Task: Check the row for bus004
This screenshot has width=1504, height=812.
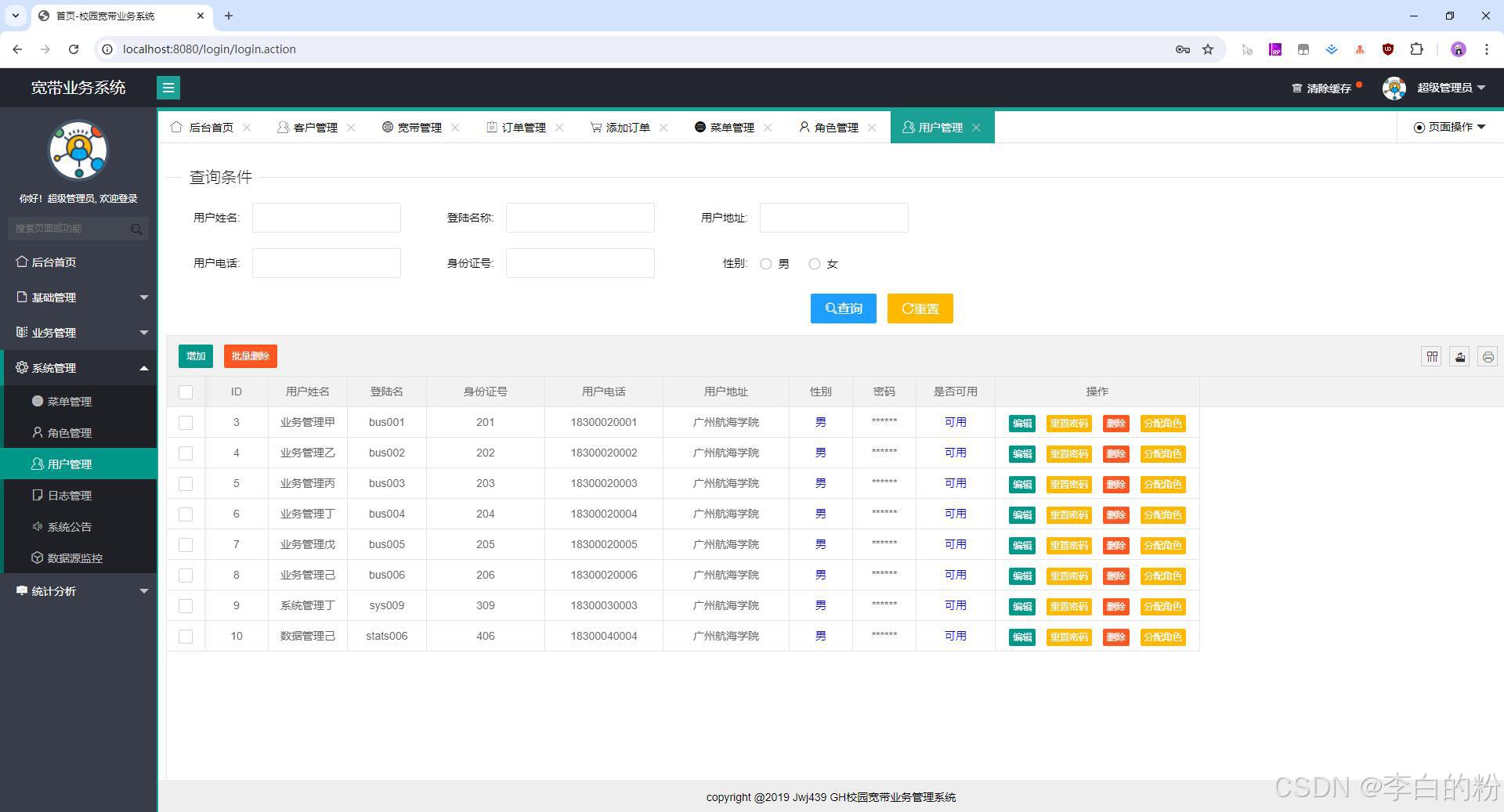Action: (186, 514)
